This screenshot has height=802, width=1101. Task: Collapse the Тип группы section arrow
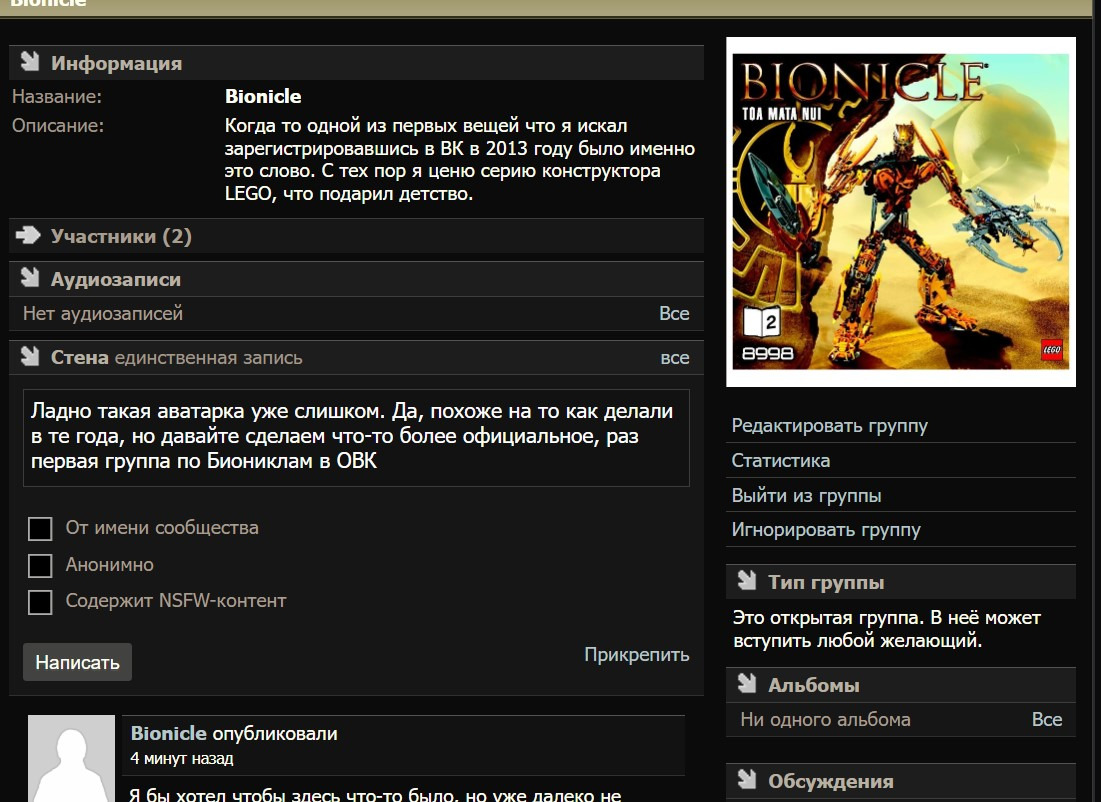click(747, 581)
